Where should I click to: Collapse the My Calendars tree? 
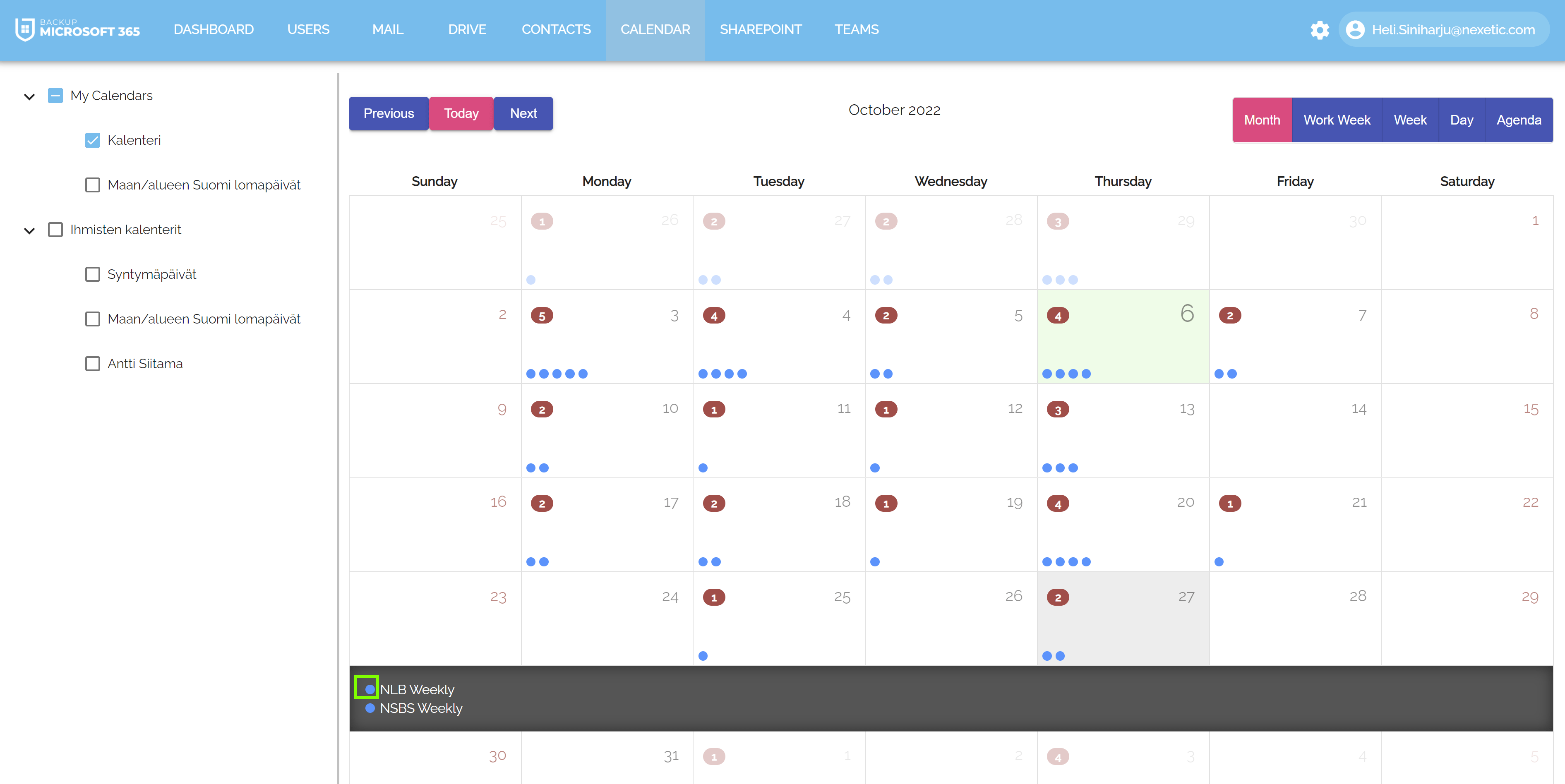click(29, 96)
